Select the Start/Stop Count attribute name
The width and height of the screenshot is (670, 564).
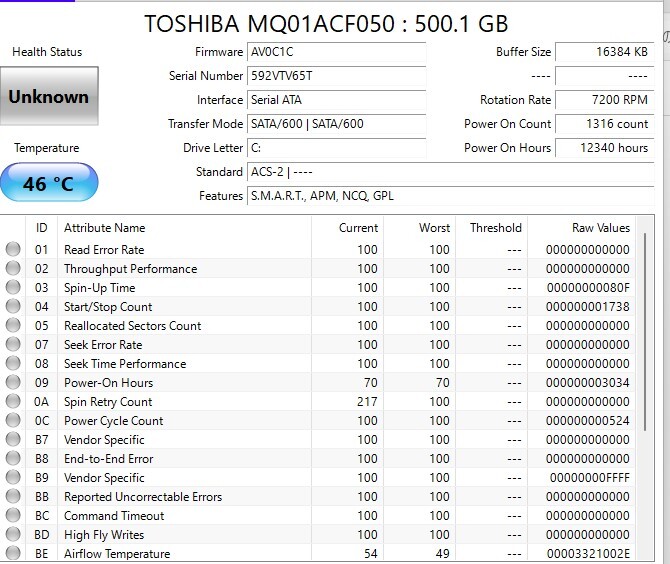(108, 307)
